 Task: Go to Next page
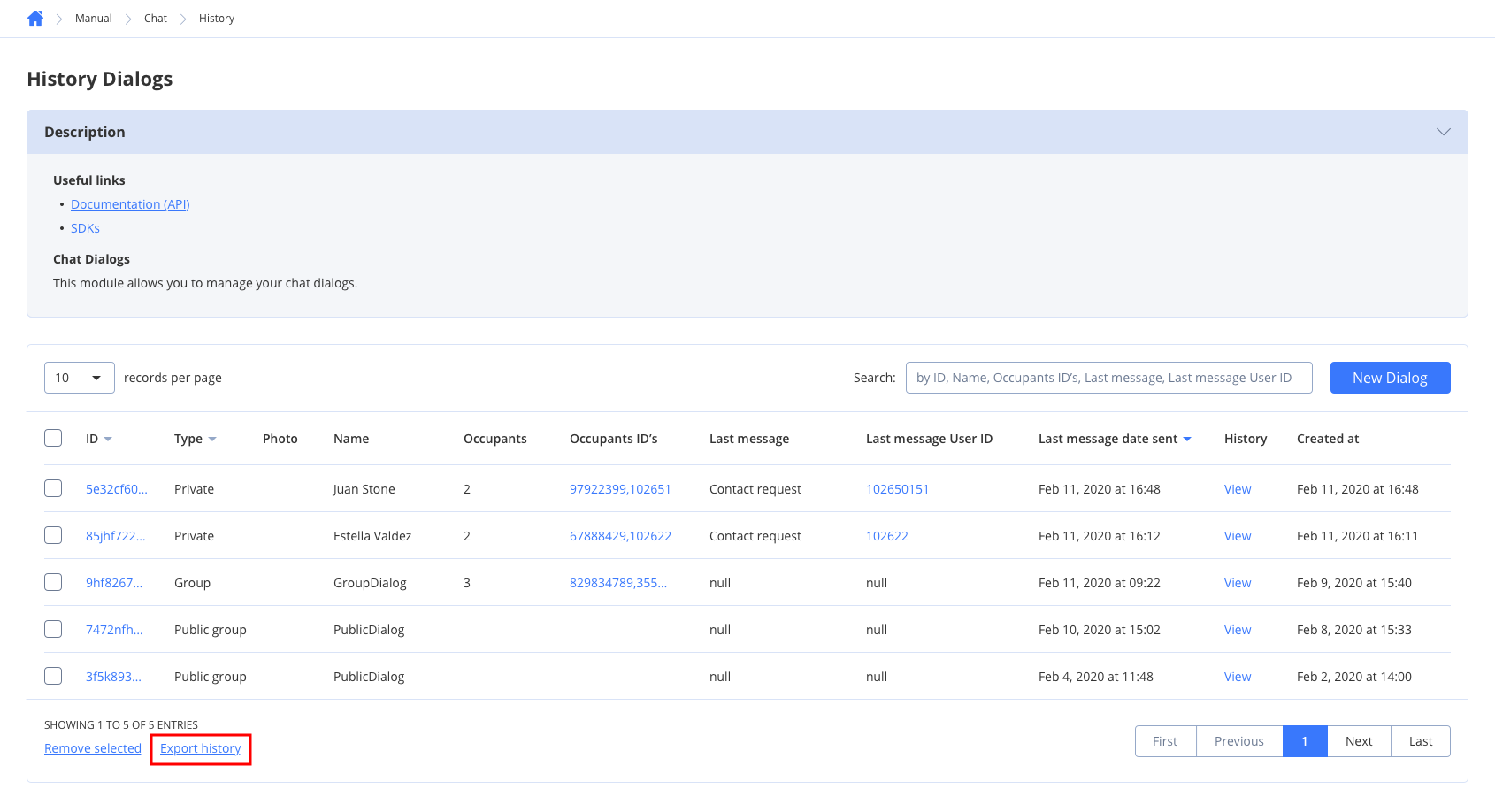[1359, 741]
